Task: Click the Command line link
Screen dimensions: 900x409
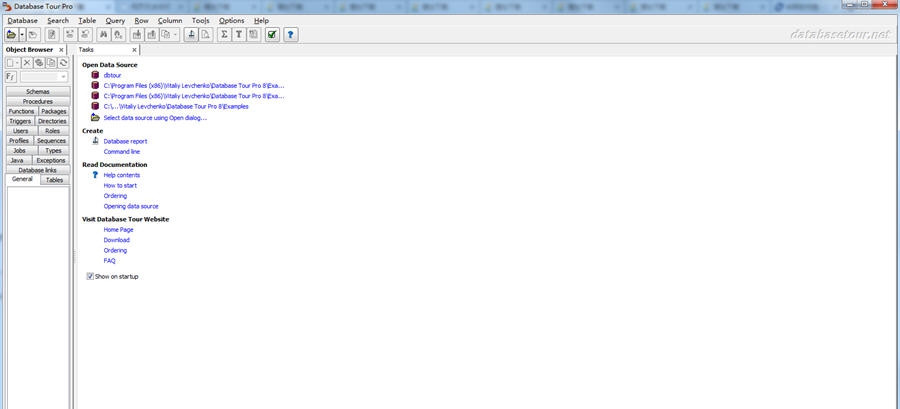Action: click(122, 151)
